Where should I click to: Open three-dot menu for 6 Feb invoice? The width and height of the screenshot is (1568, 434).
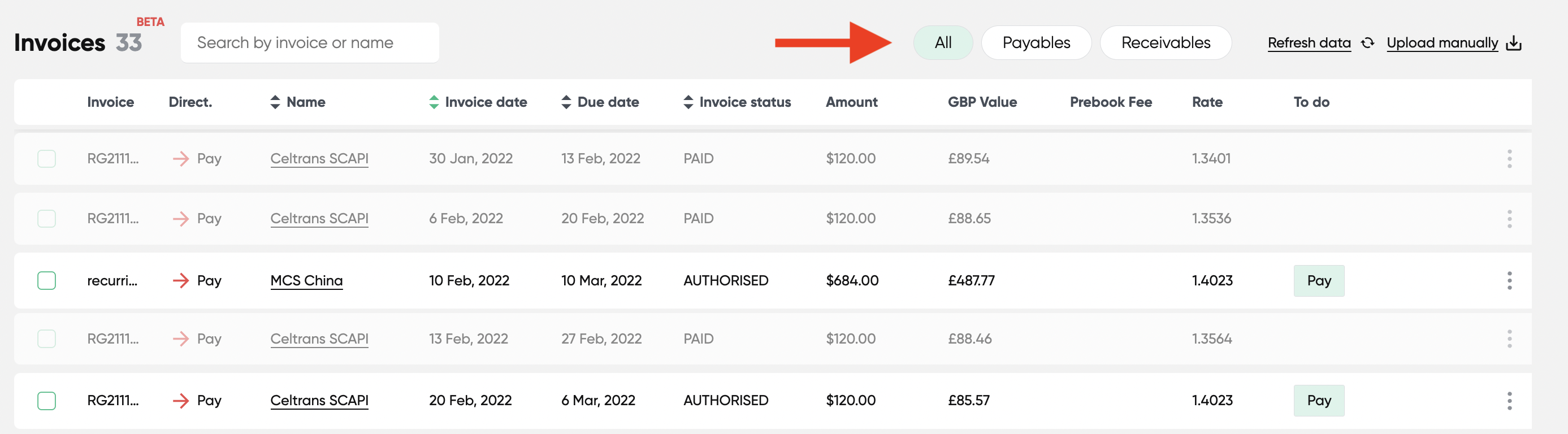(1509, 219)
